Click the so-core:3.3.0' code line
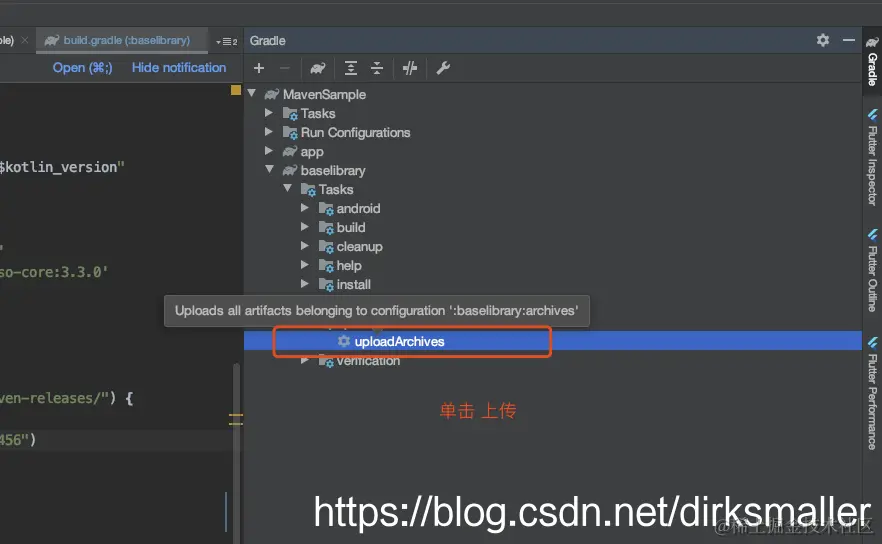This screenshot has width=882, height=544. coord(54,272)
